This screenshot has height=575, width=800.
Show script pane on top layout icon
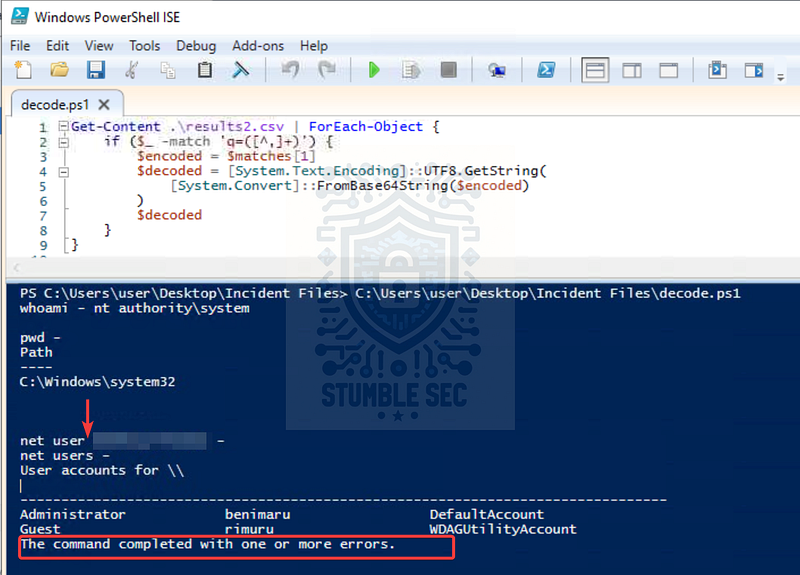click(595, 70)
